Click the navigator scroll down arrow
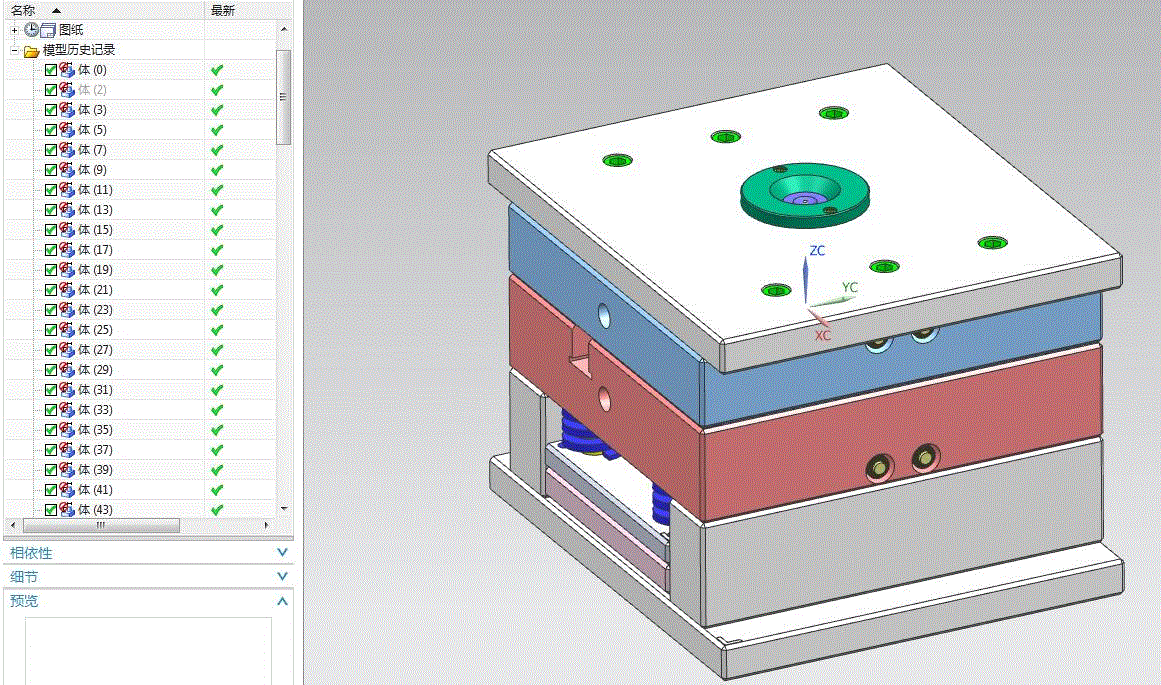This screenshot has height=685, width=1161. click(x=284, y=509)
